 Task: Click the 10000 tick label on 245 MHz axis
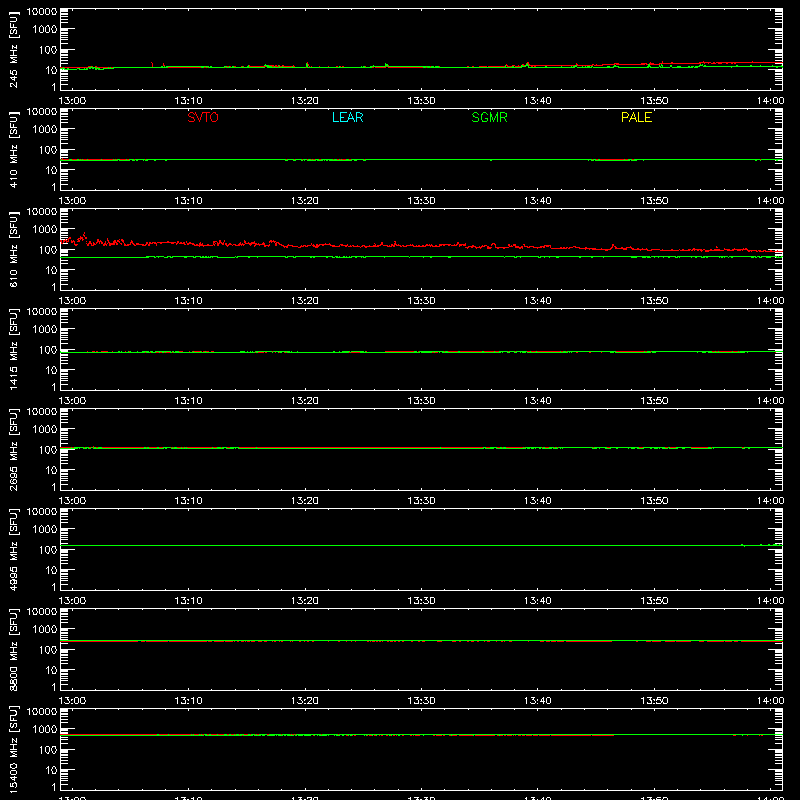(x=42, y=12)
